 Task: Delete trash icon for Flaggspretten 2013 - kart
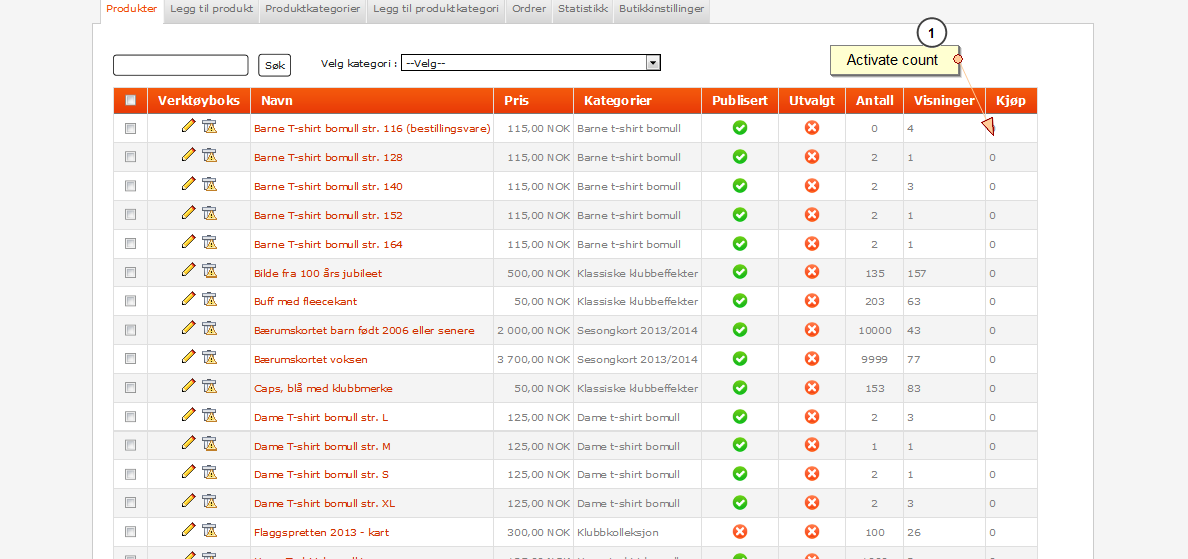tap(210, 529)
